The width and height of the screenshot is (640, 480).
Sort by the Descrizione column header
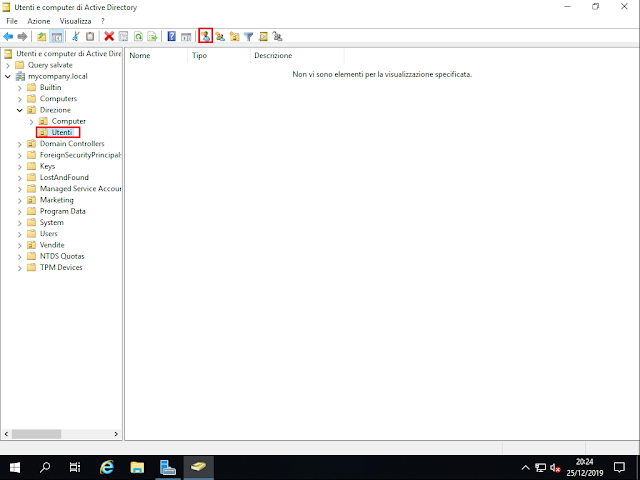click(x=297, y=56)
